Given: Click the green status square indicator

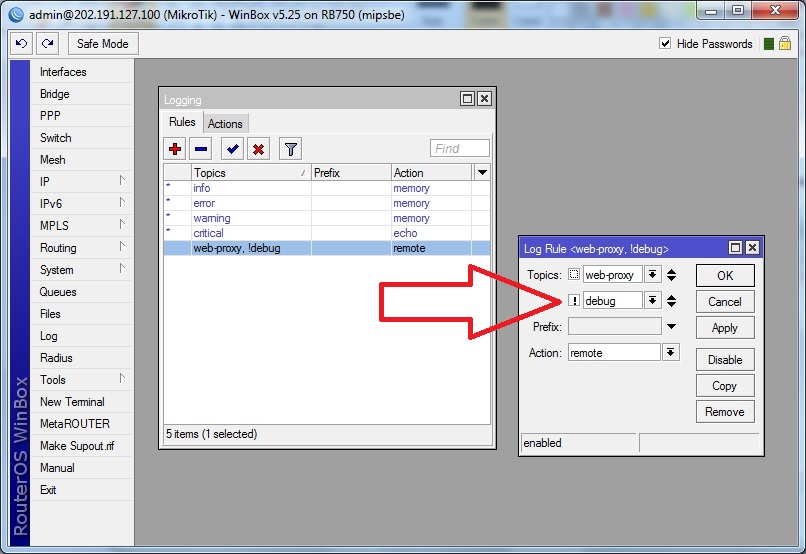Looking at the screenshot, I should 769,44.
